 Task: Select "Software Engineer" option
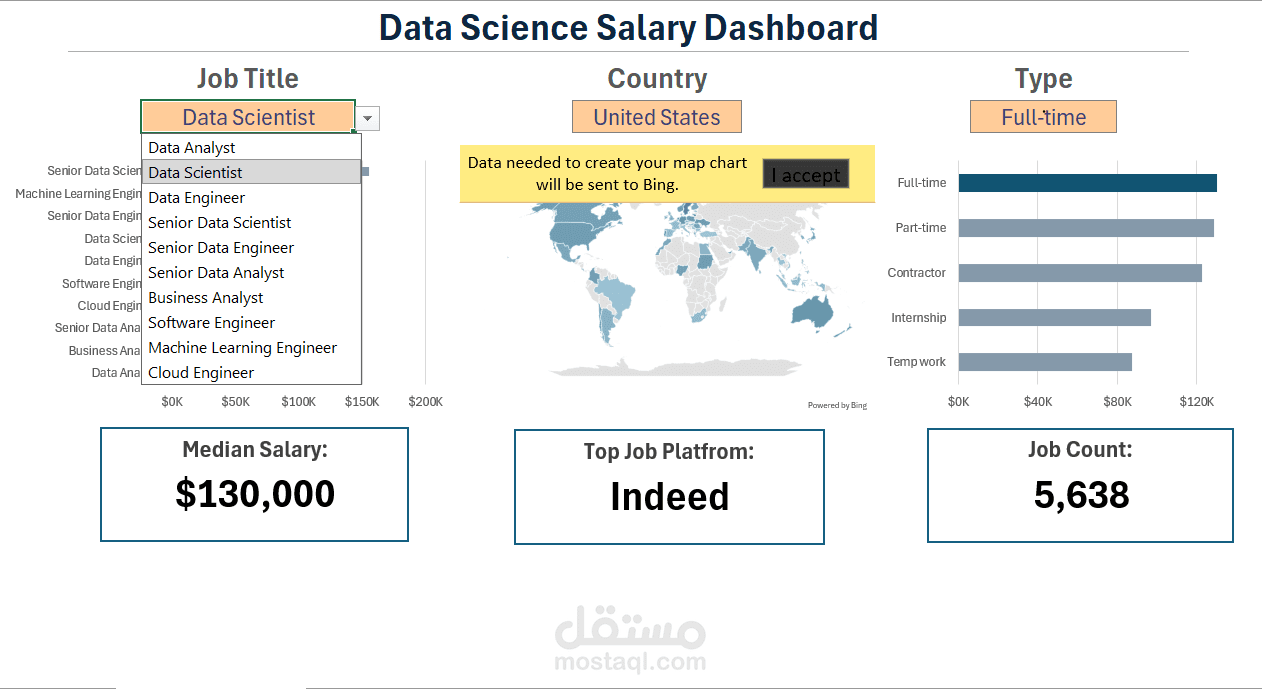(x=210, y=322)
